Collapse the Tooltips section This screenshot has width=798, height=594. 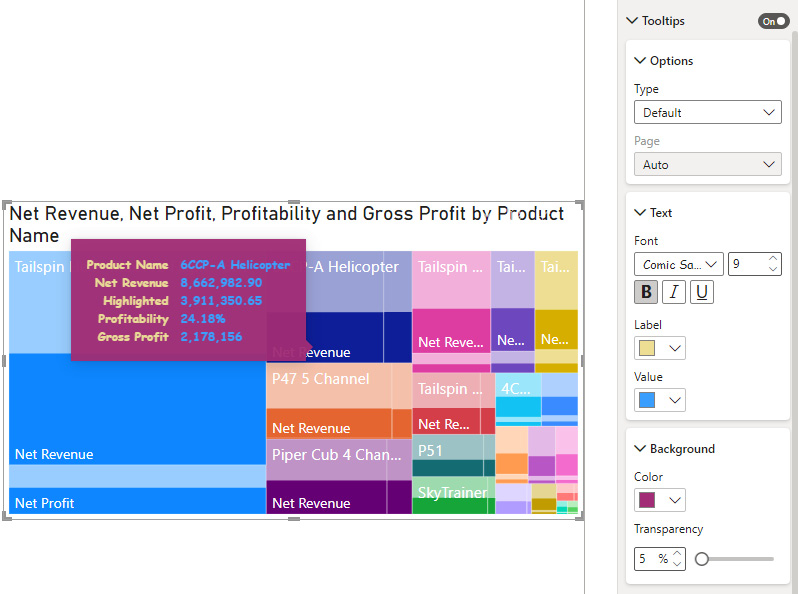(x=632, y=21)
